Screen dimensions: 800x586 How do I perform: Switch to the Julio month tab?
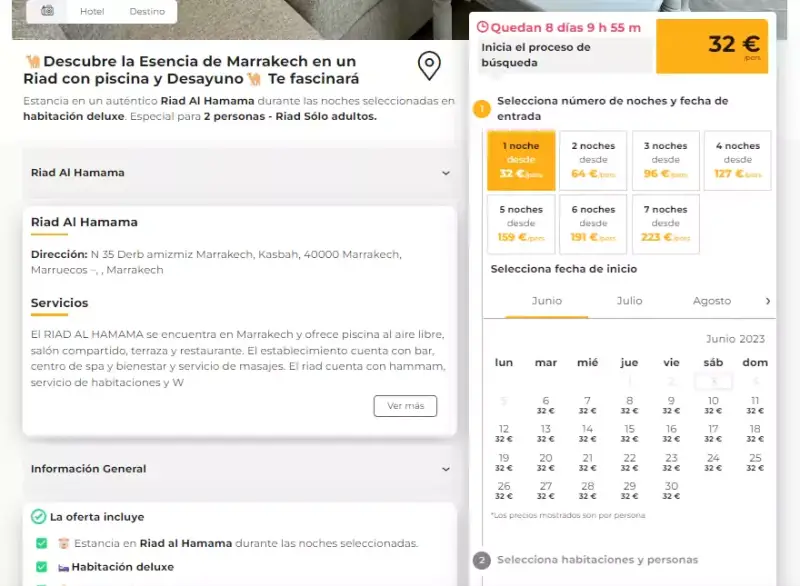[629, 301]
